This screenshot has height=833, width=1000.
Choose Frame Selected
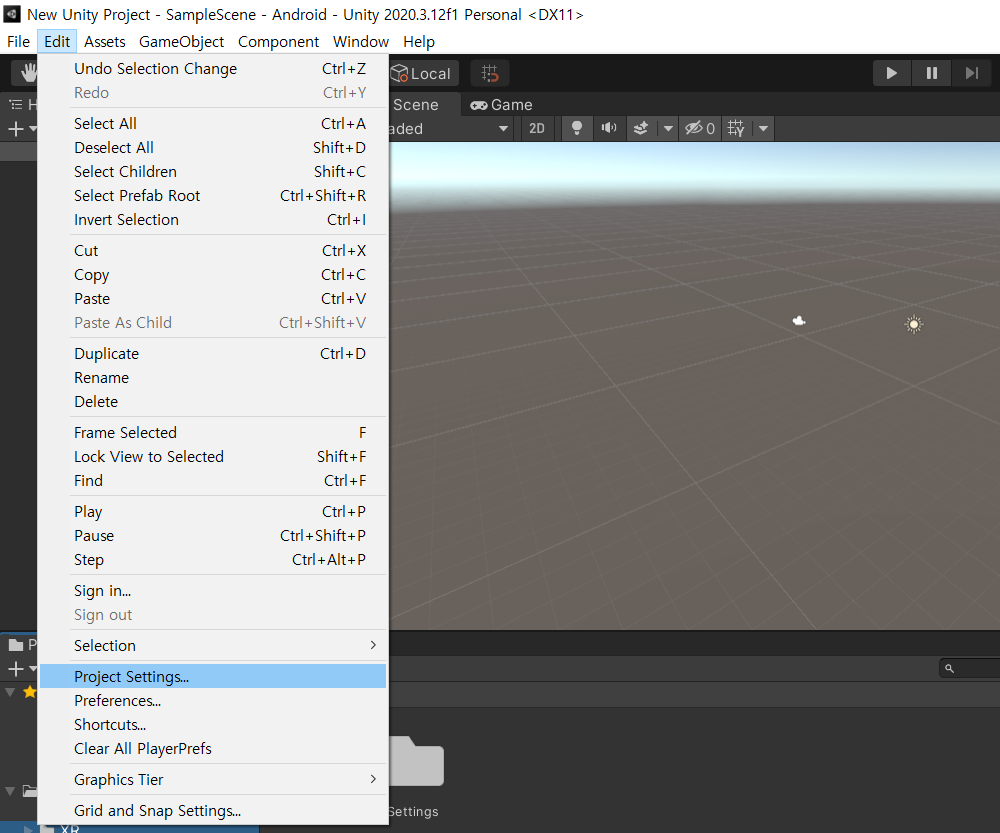click(x=213, y=433)
